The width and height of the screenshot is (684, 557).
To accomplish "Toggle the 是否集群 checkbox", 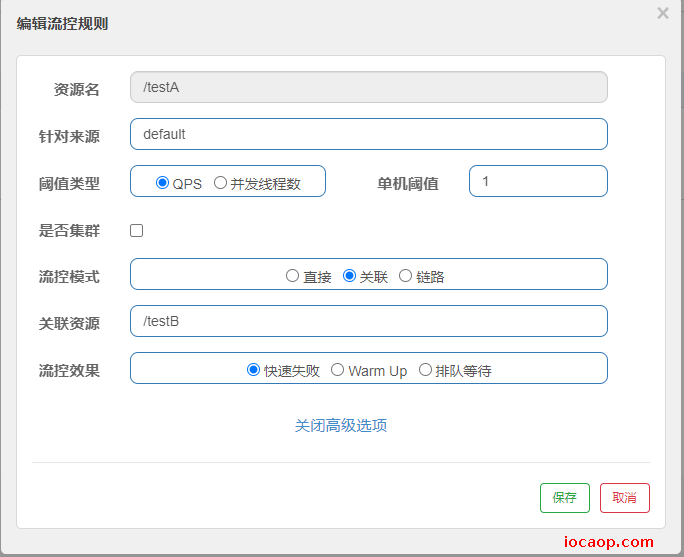I will 137,230.
